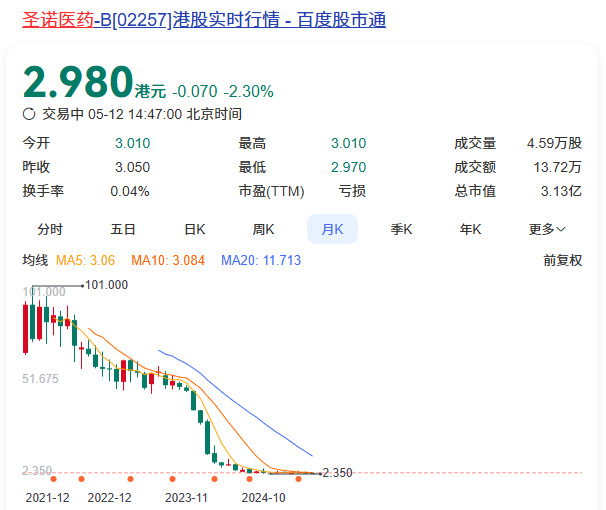606x510 pixels.
Task: Click the 交易中 05-12 14:47:00 北京时间 status text
Action: pos(142,114)
